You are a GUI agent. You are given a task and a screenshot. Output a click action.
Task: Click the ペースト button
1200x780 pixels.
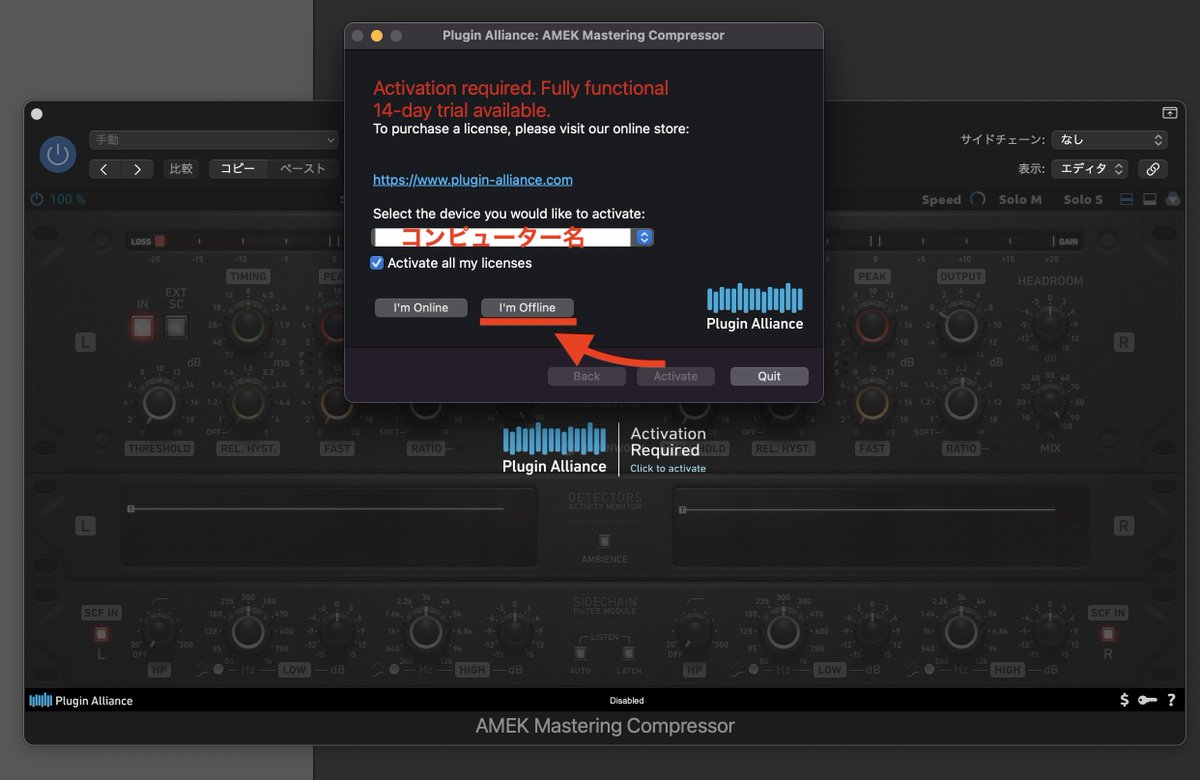click(x=303, y=169)
